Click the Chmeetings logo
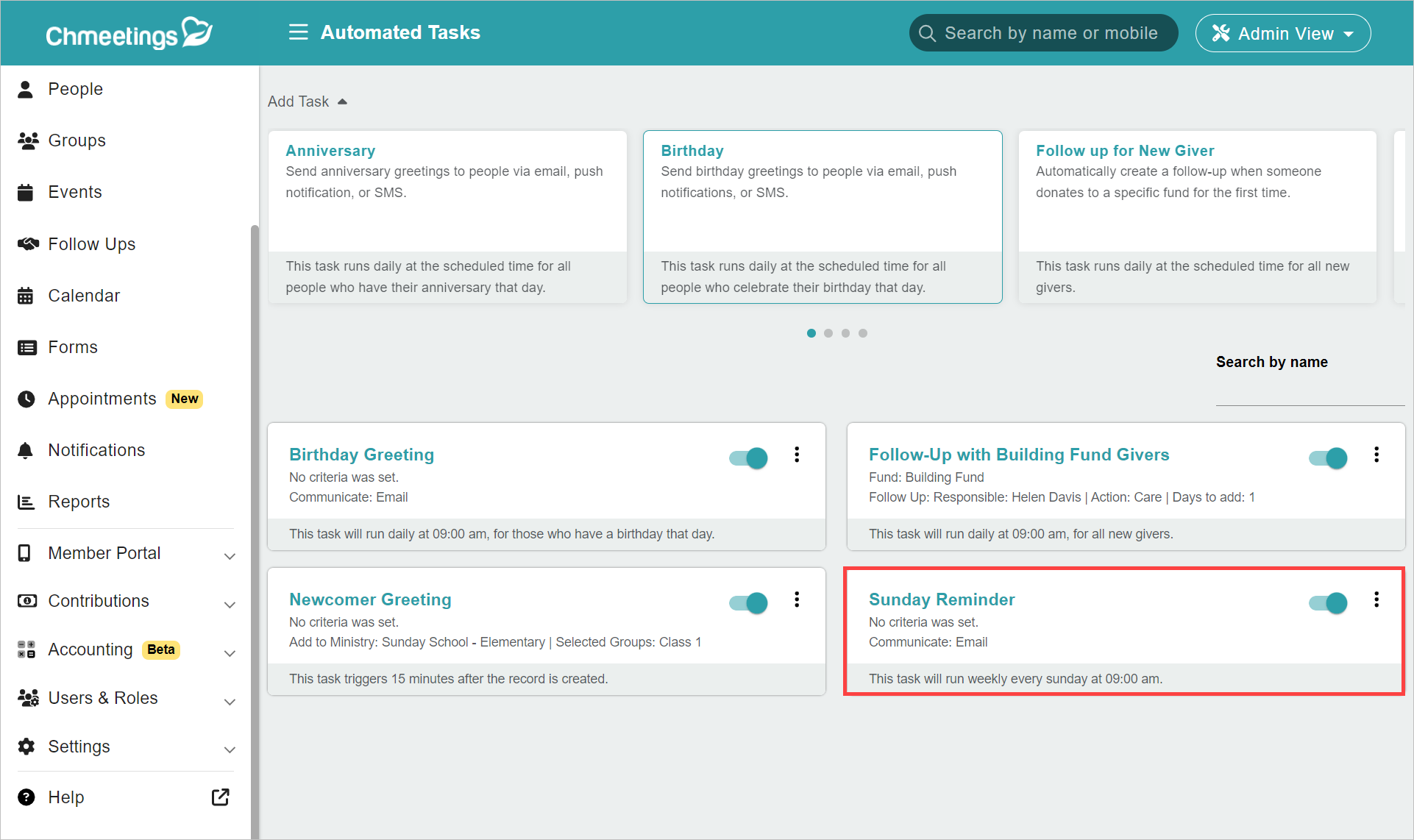The image size is (1414, 840). (129, 33)
